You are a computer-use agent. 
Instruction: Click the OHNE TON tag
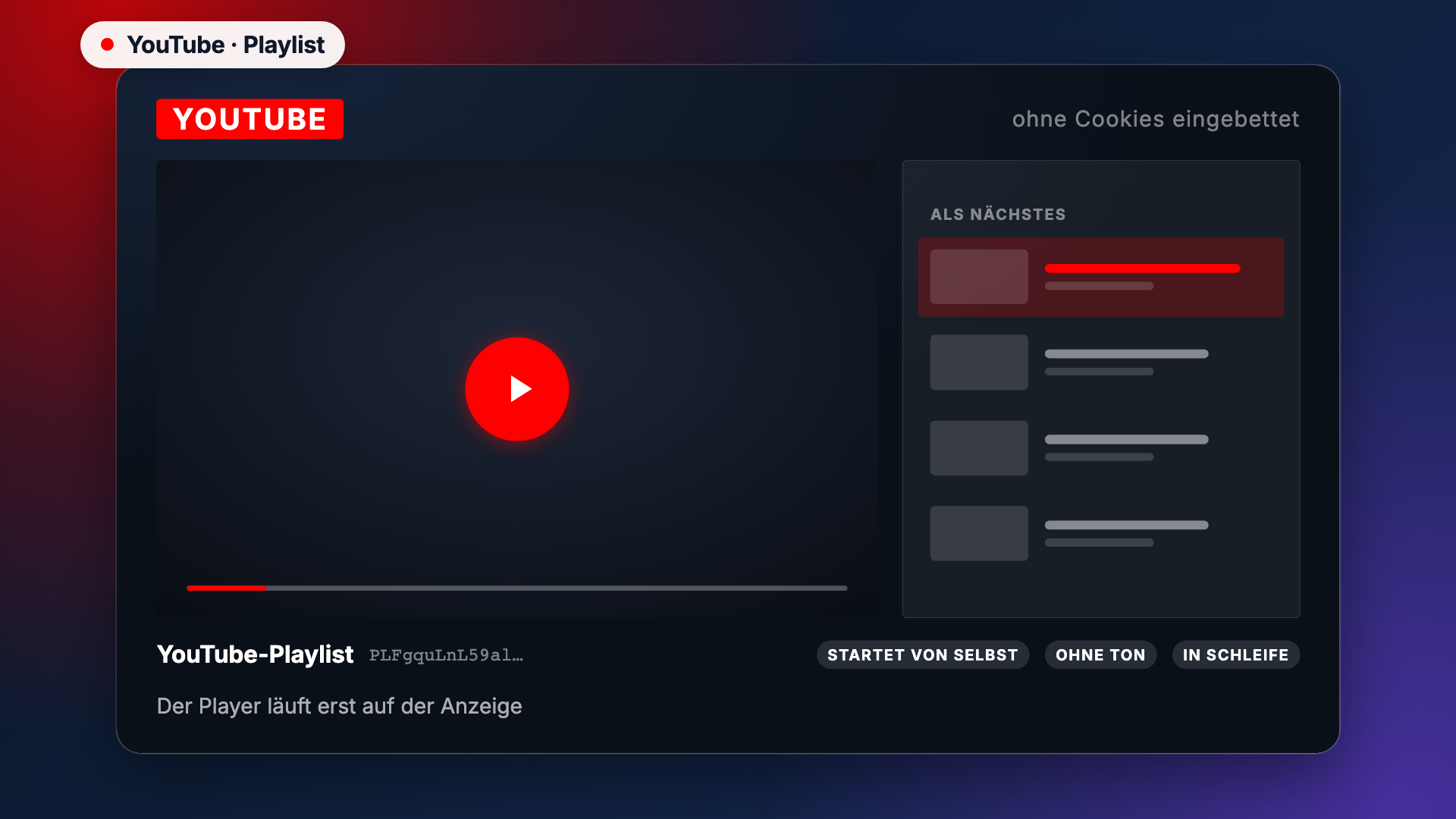[1100, 655]
